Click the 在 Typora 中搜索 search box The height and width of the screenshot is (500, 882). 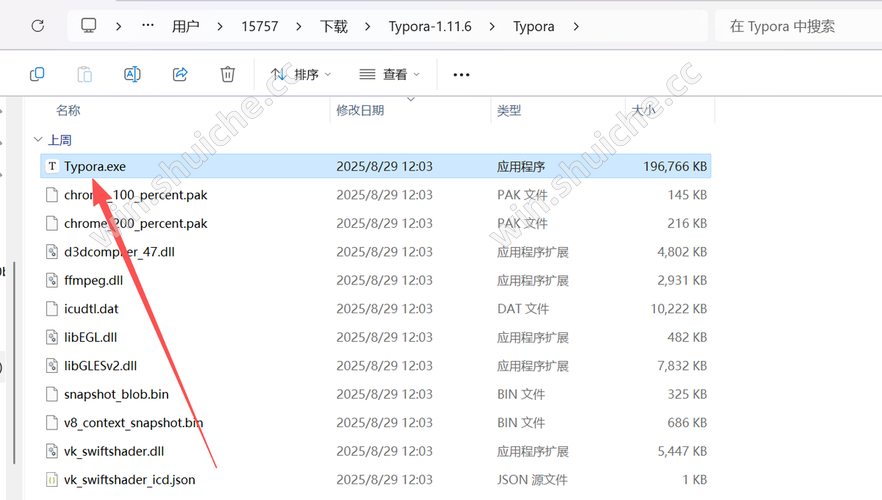[x=799, y=26]
